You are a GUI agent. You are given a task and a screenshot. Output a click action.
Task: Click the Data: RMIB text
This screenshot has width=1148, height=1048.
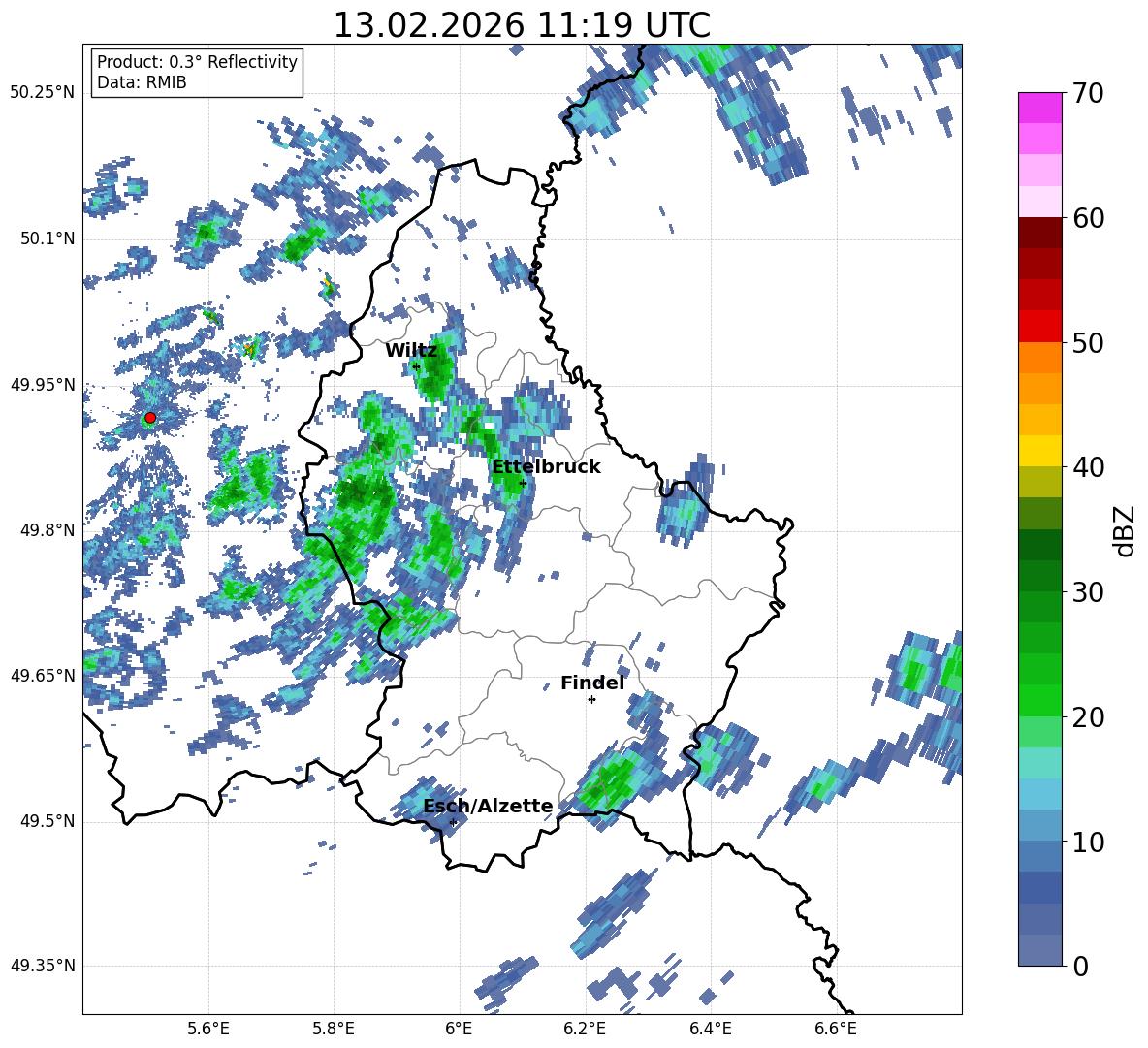pyautogui.click(x=142, y=82)
